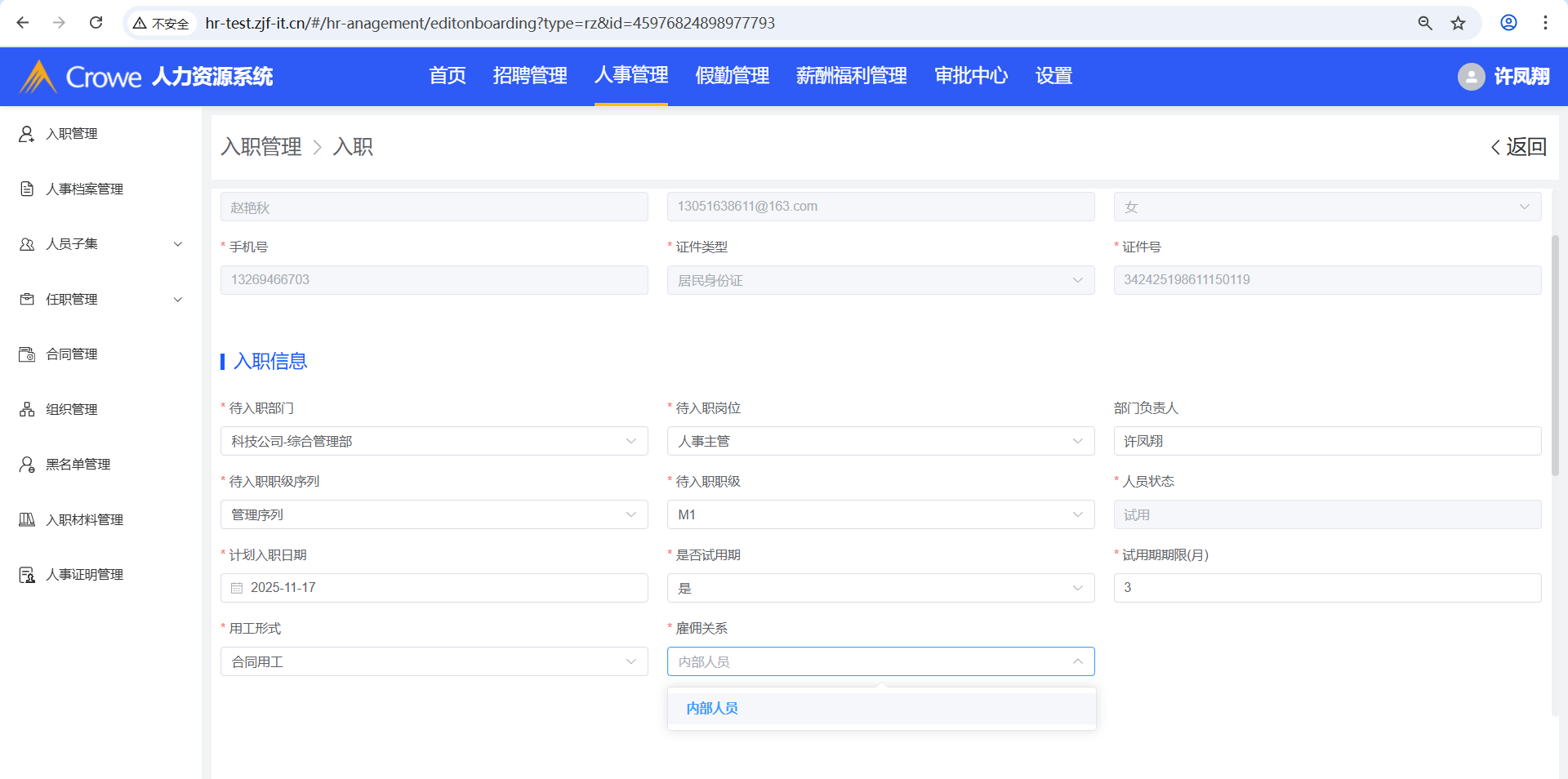Click the 黑名单管理 sidebar icon
The height and width of the screenshot is (779, 1568).
27,465
